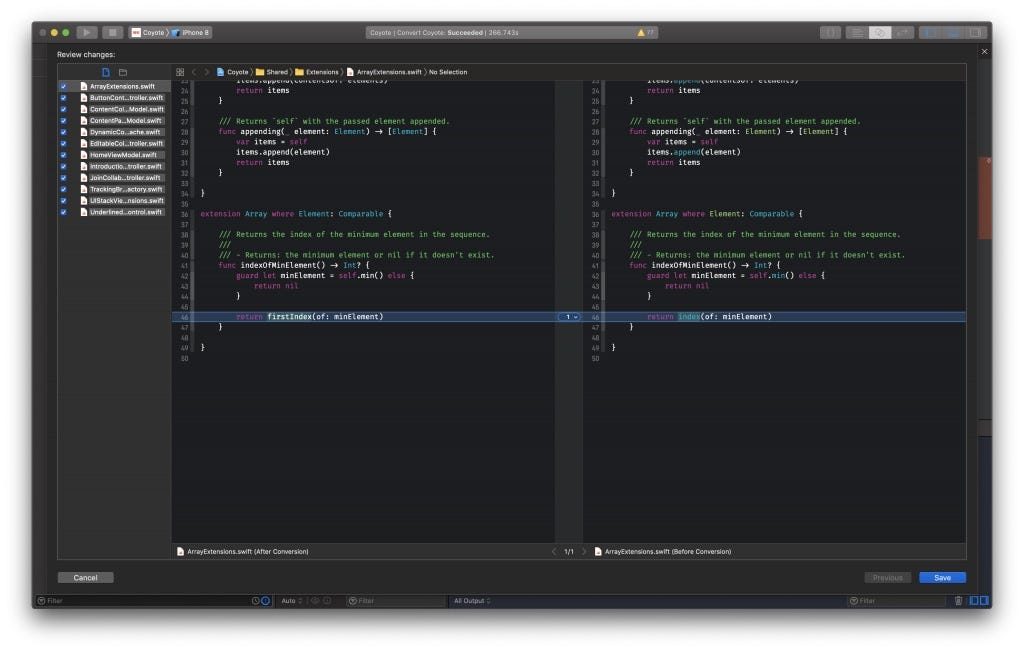Show recent files filter clock icon
Image resolution: width=1024 pixels, height=651 pixels.
(255, 601)
